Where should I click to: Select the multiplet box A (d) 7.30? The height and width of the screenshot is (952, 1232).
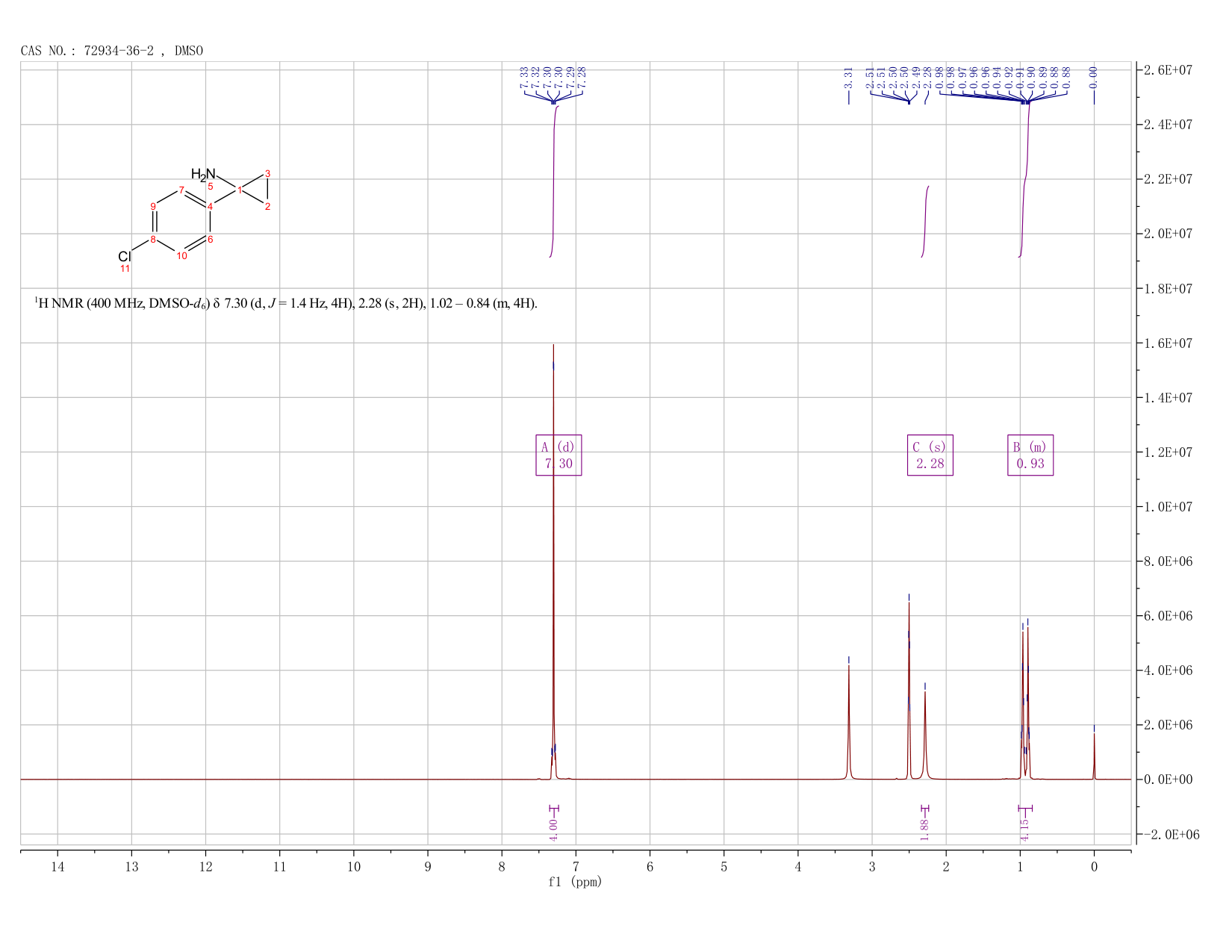559,455
